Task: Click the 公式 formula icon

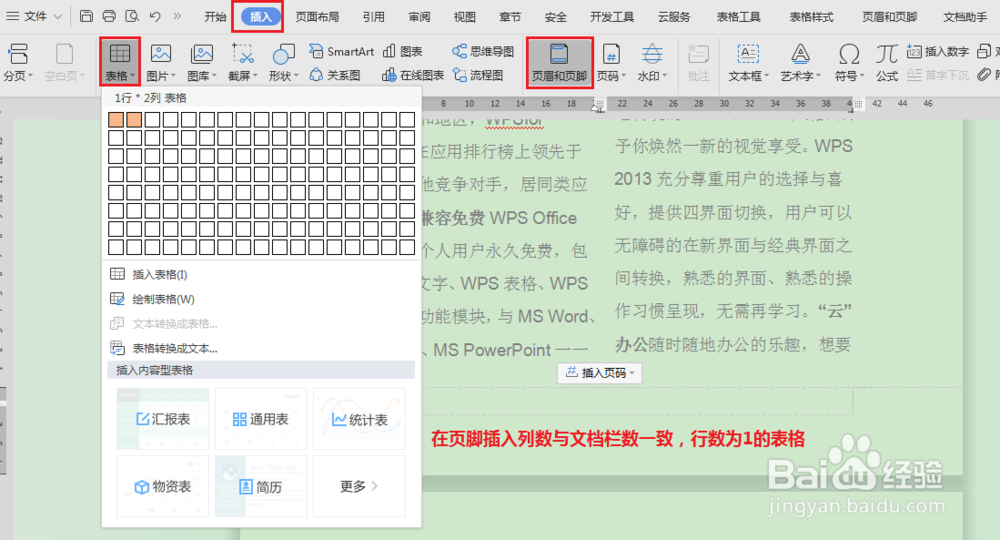Action: (x=886, y=62)
